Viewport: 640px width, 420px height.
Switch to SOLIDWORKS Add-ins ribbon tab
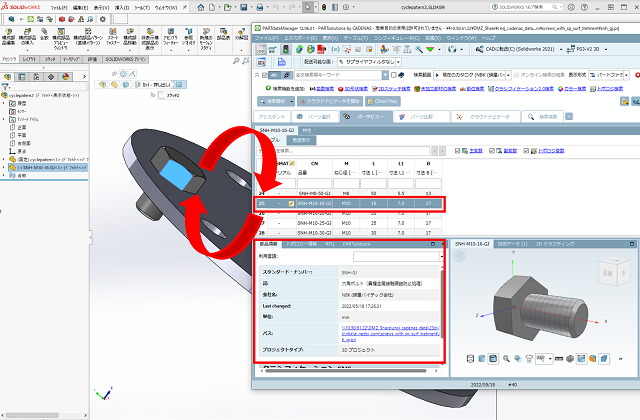[x=125, y=59]
